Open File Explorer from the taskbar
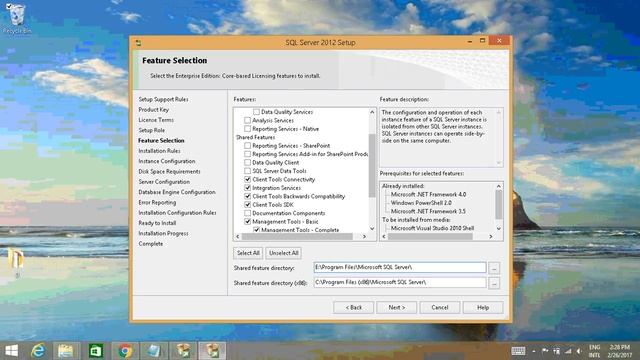Screen dimensions: 640x360 (65, 351)
